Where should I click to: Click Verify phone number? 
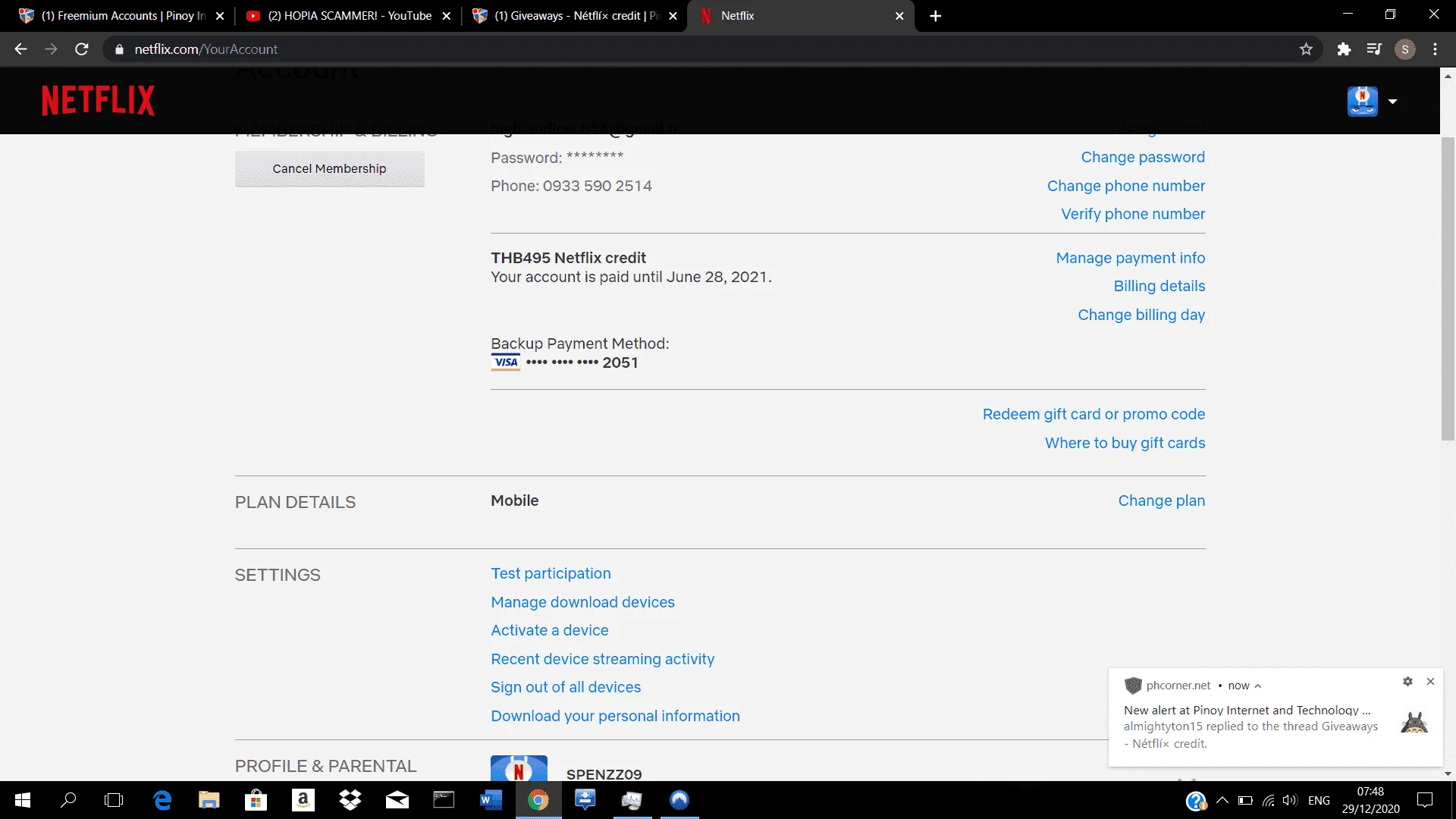click(x=1133, y=214)
